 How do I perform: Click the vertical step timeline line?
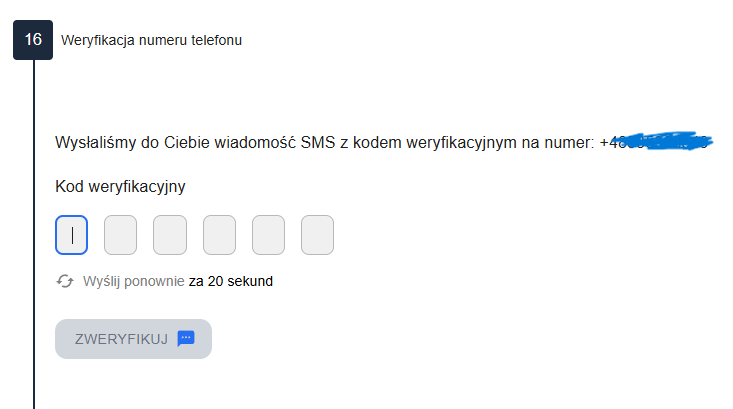coord(34,230)
